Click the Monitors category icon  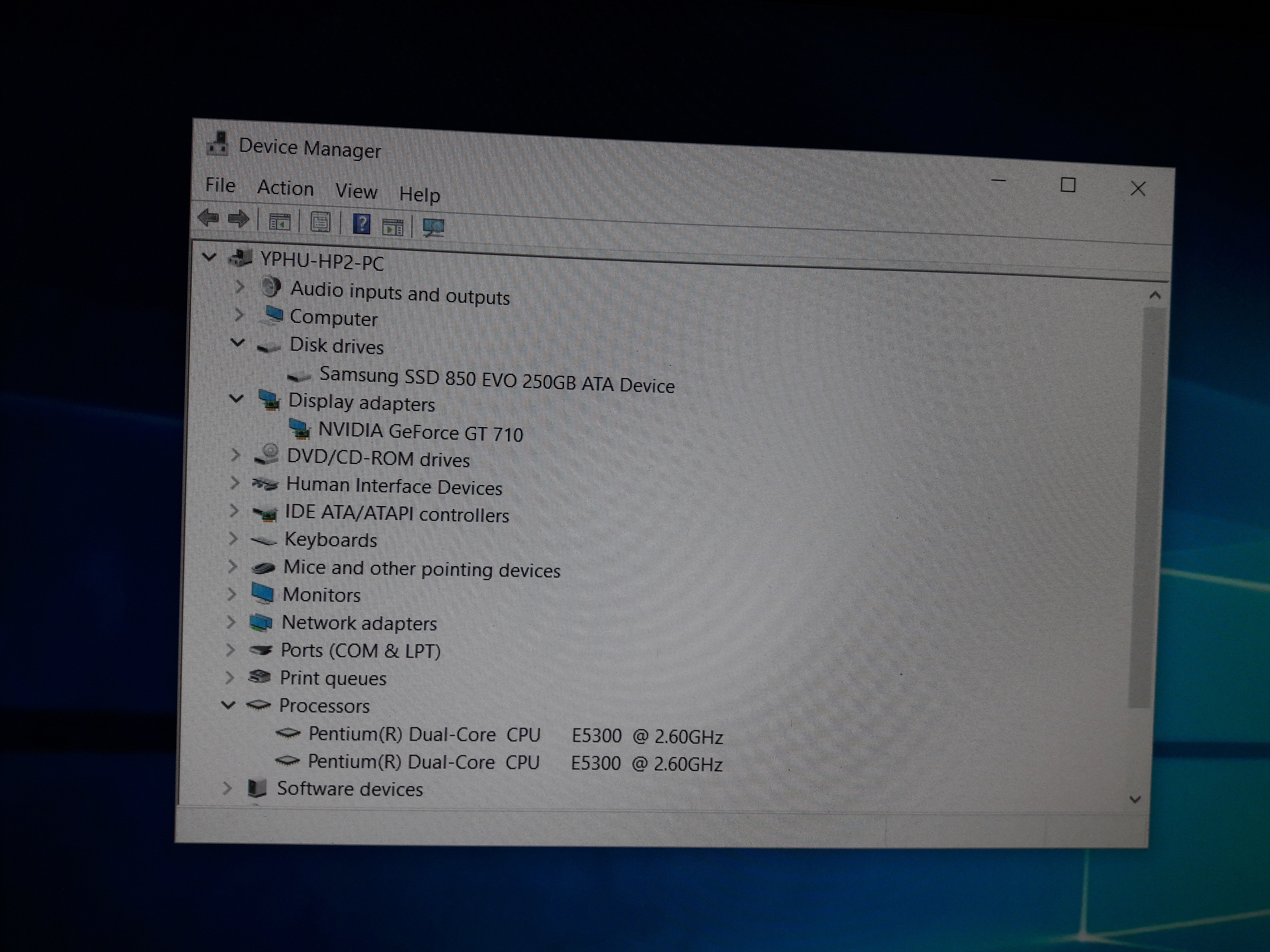(262, 593)
